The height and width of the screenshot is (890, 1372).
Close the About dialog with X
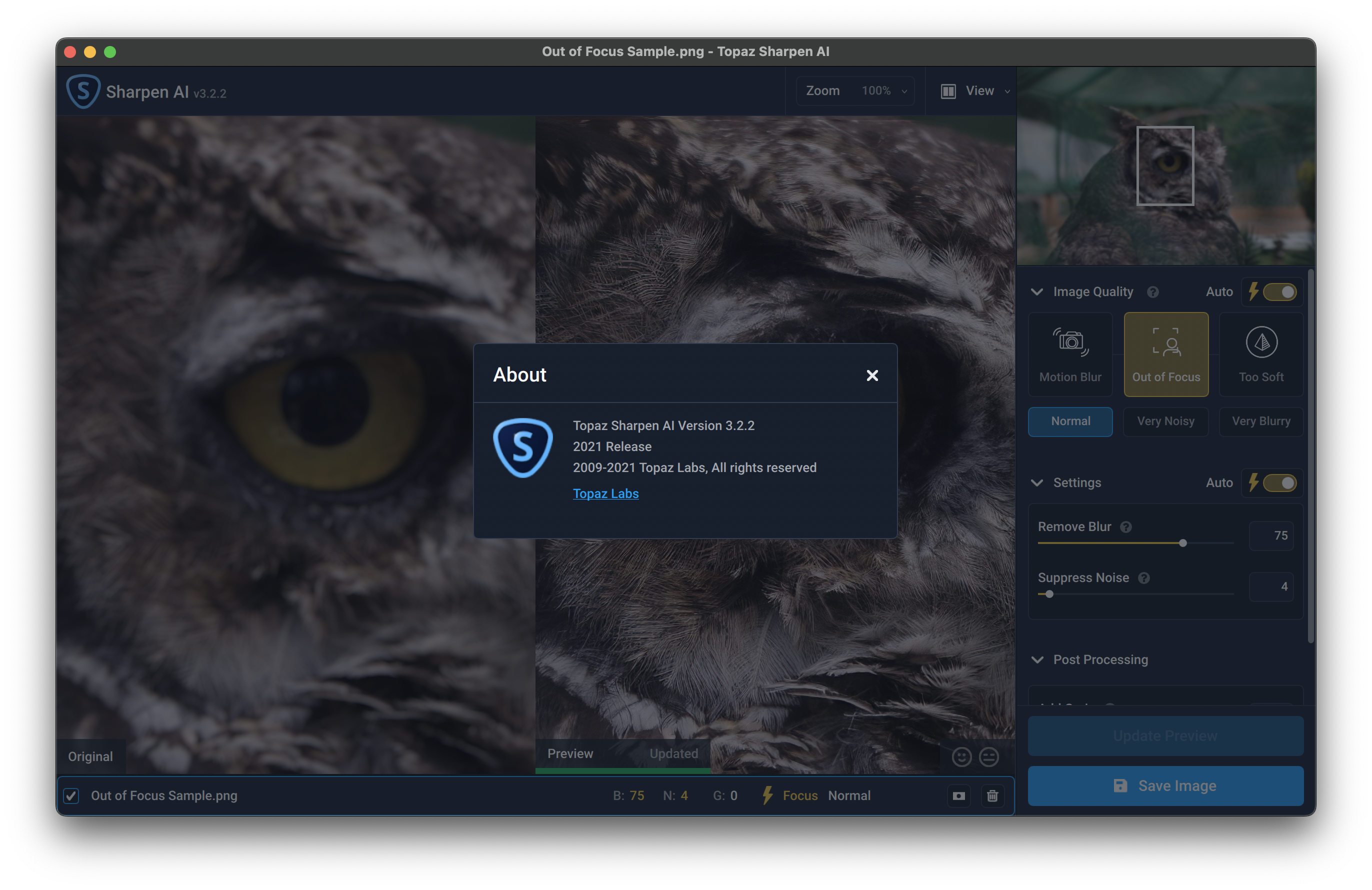click(x=871, y=375)
